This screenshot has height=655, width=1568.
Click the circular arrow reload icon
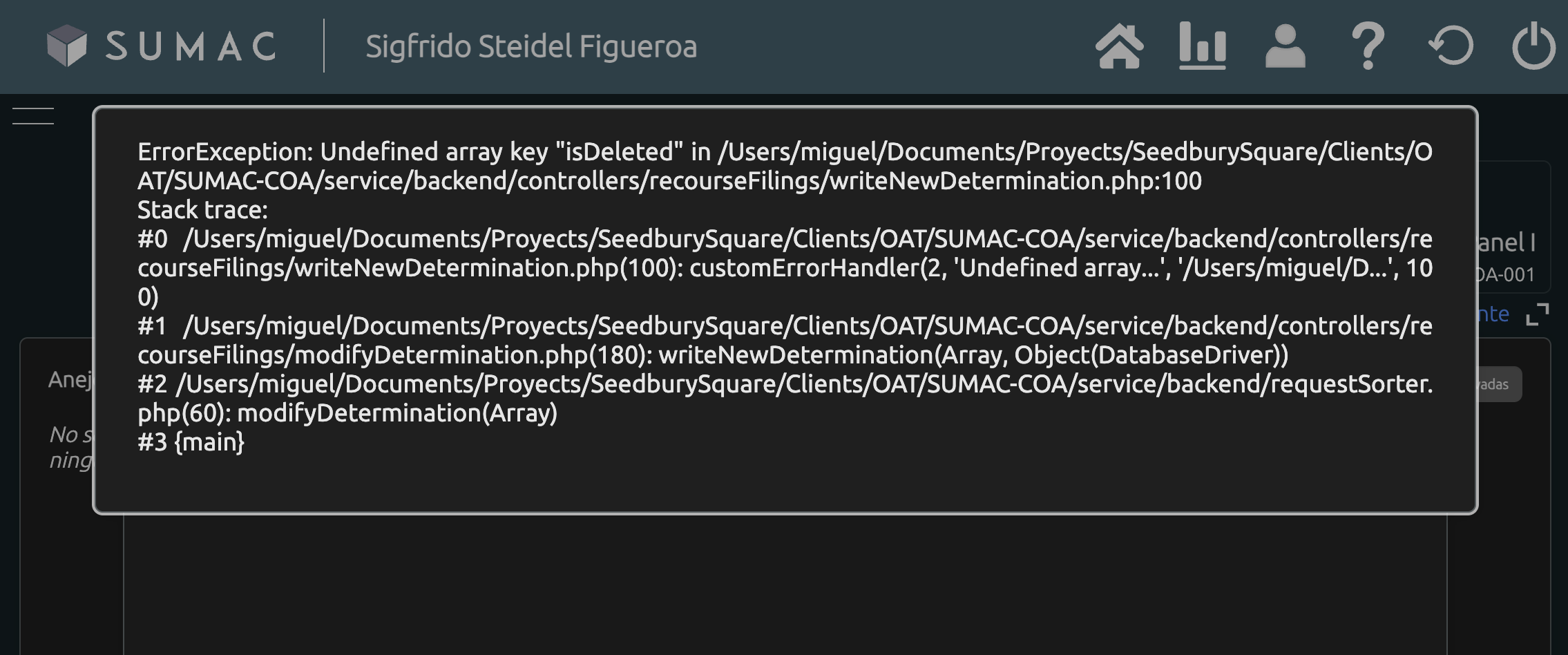click(x=1451, y=46)
